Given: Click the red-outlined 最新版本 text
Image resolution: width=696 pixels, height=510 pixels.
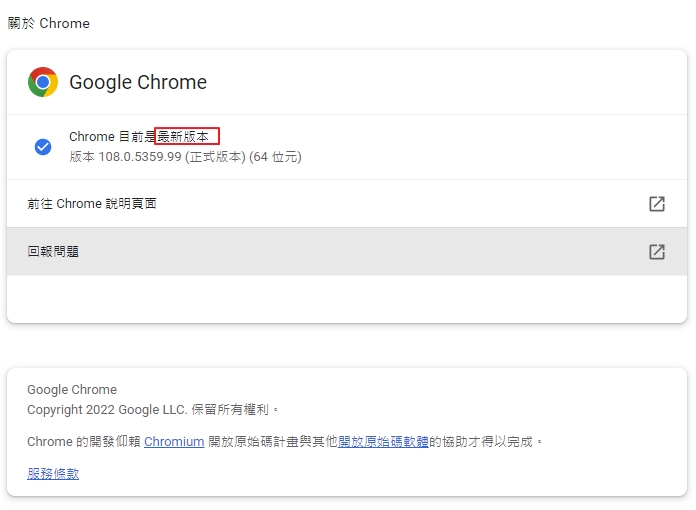Looking at the screenshot, I should (x=187, y=137).
